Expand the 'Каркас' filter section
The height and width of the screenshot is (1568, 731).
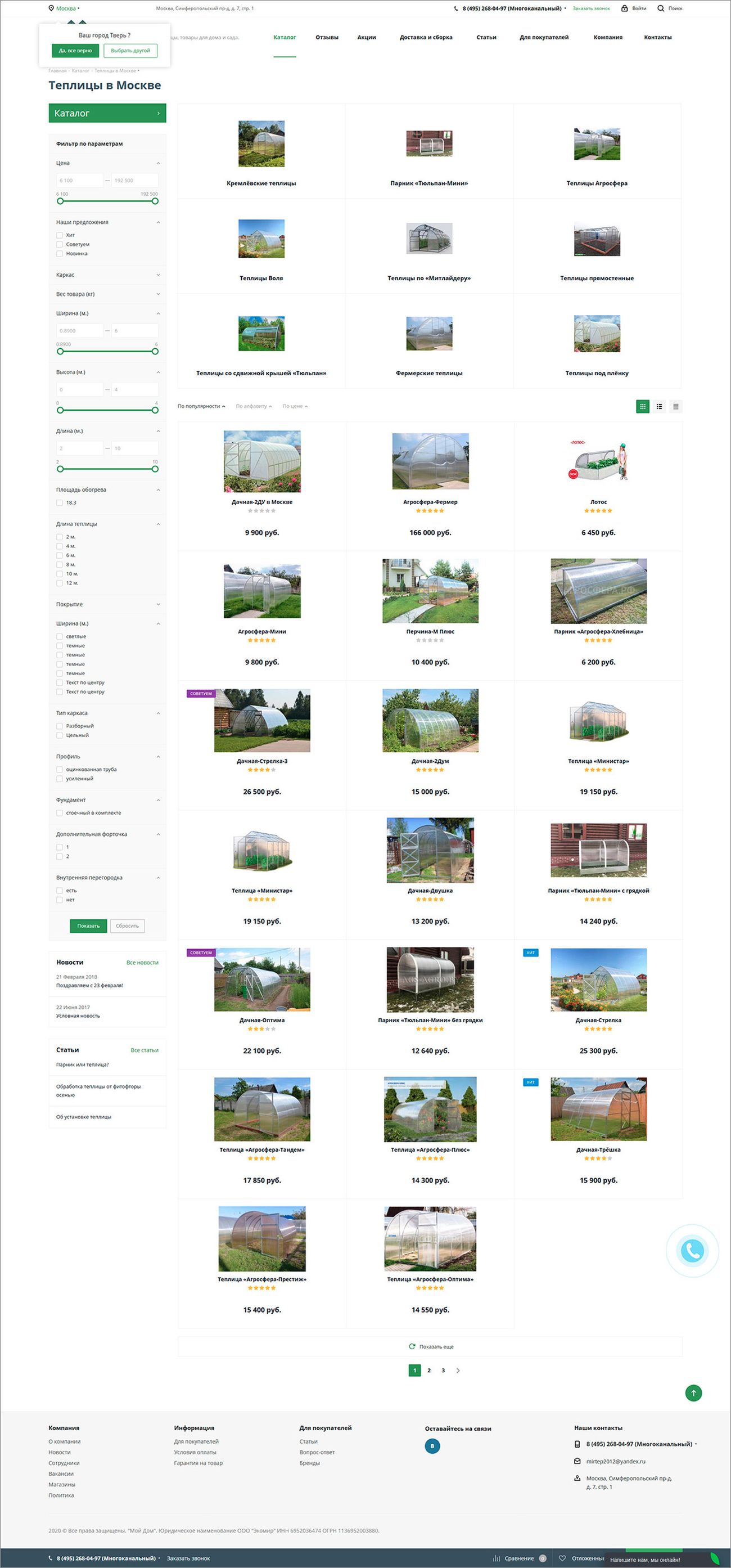click(107, 275)
